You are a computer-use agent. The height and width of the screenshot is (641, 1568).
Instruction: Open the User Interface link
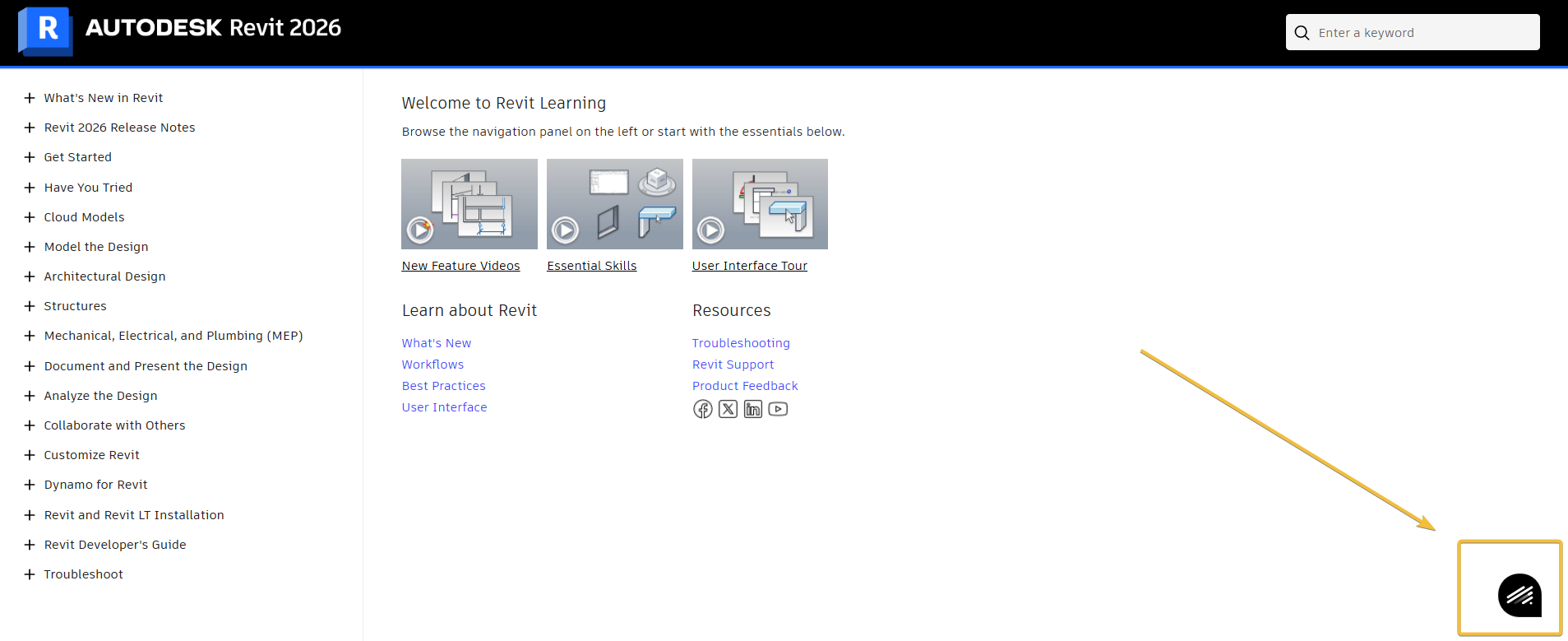tap(444, 407)
